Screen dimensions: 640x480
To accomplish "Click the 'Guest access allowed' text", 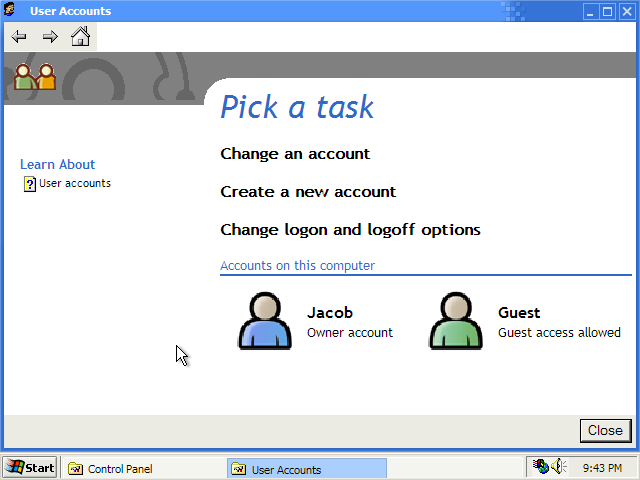I will (x=559, y=333).
